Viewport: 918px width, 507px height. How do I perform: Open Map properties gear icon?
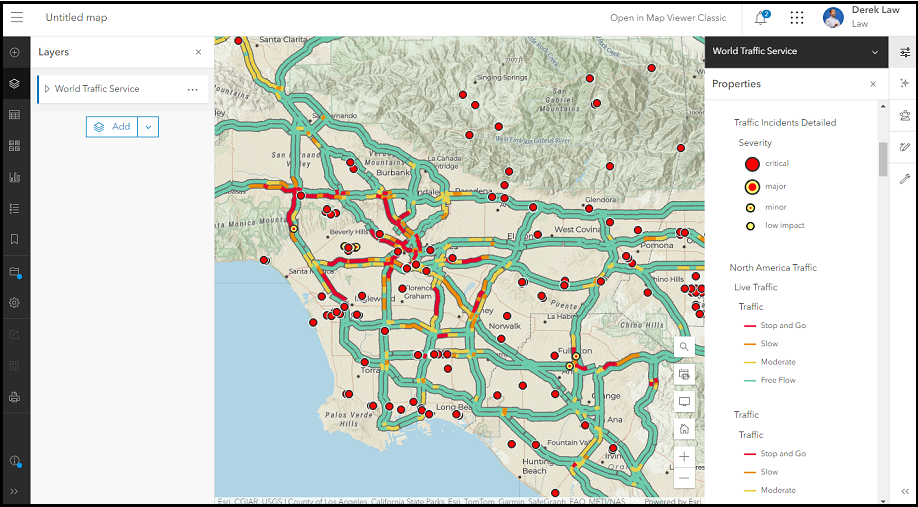click(15, 303)
